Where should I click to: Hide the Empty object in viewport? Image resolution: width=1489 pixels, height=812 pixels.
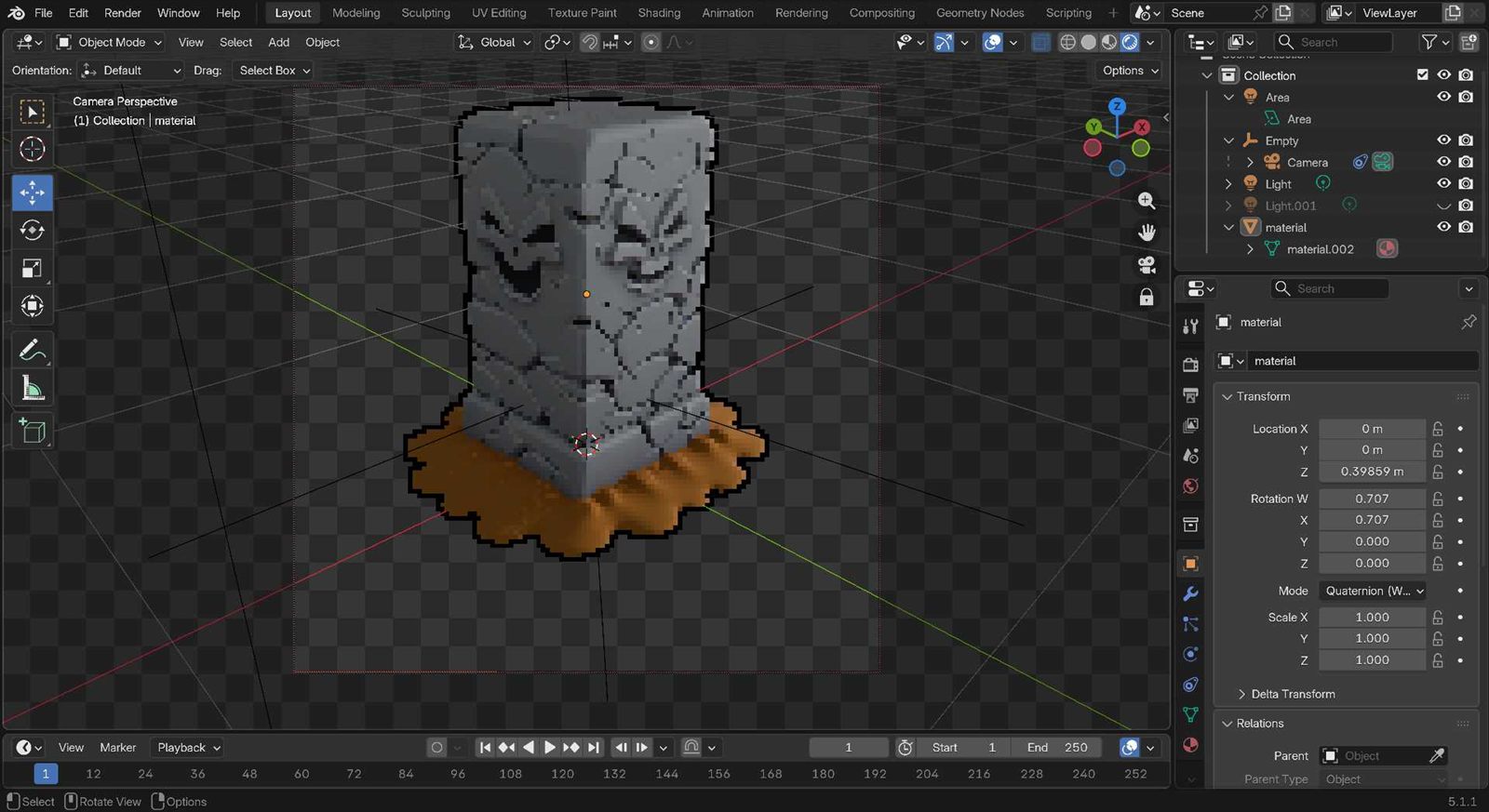[x=1443, y=140]
